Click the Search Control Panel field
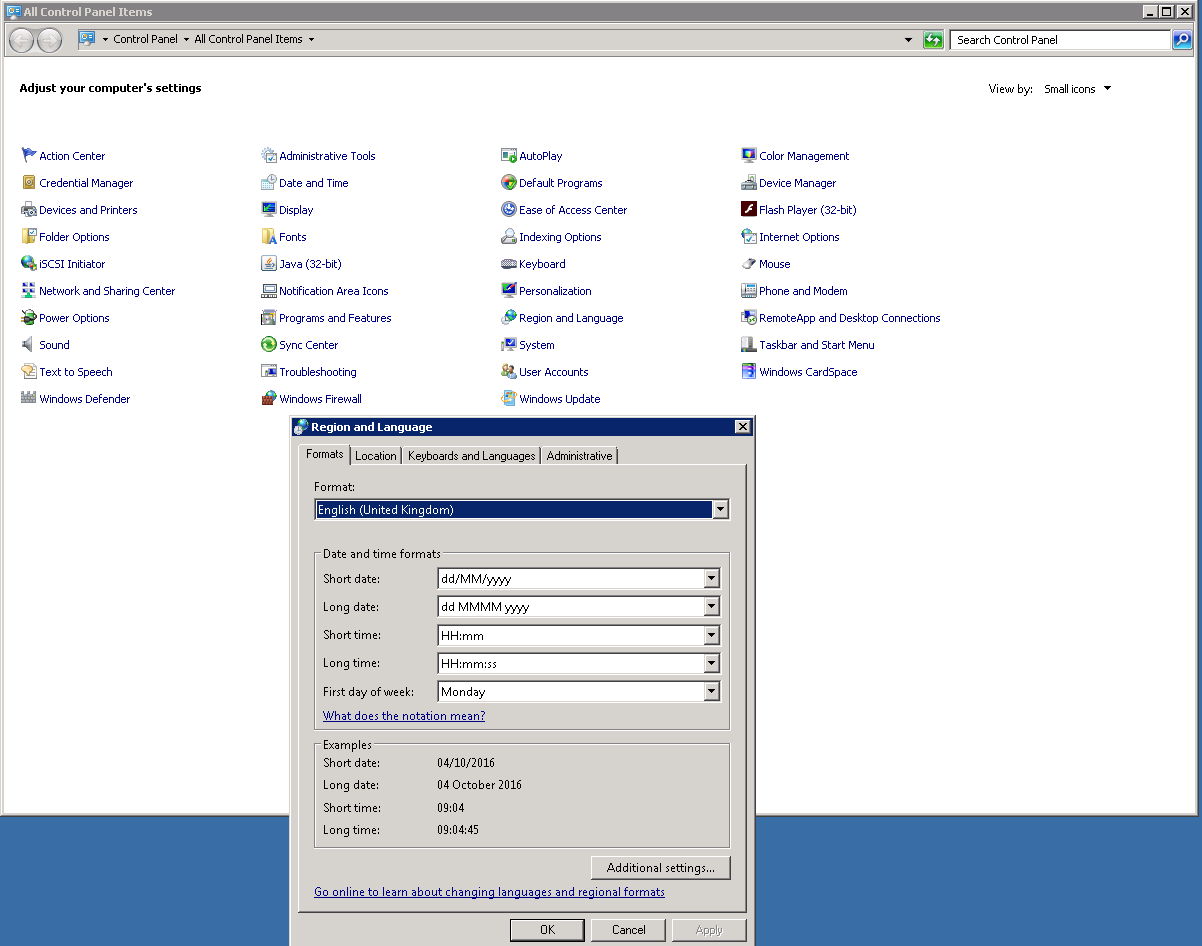 pyautogui.click(x=1059, y=40)
